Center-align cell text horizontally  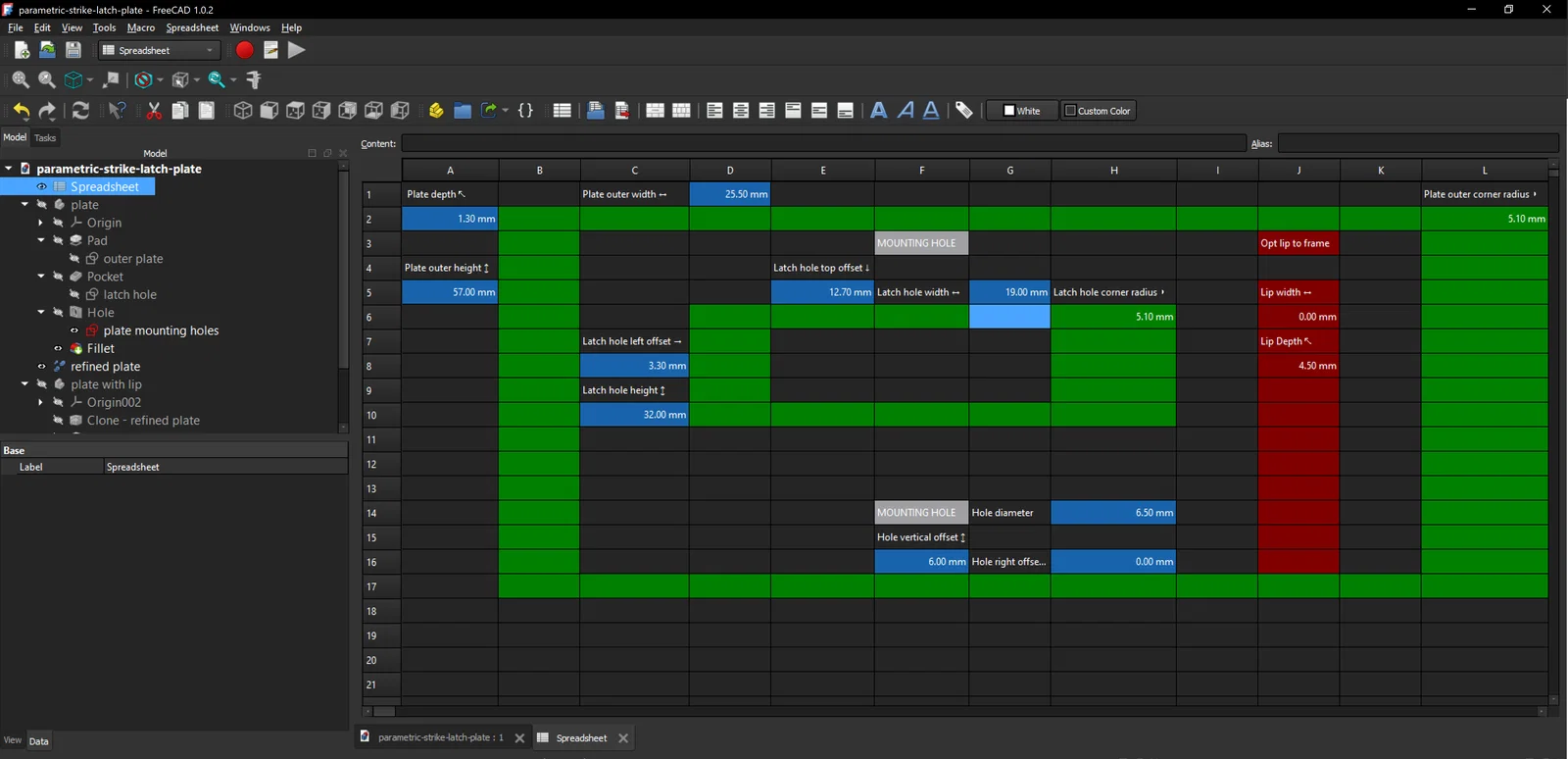click(x=741, y=111)
